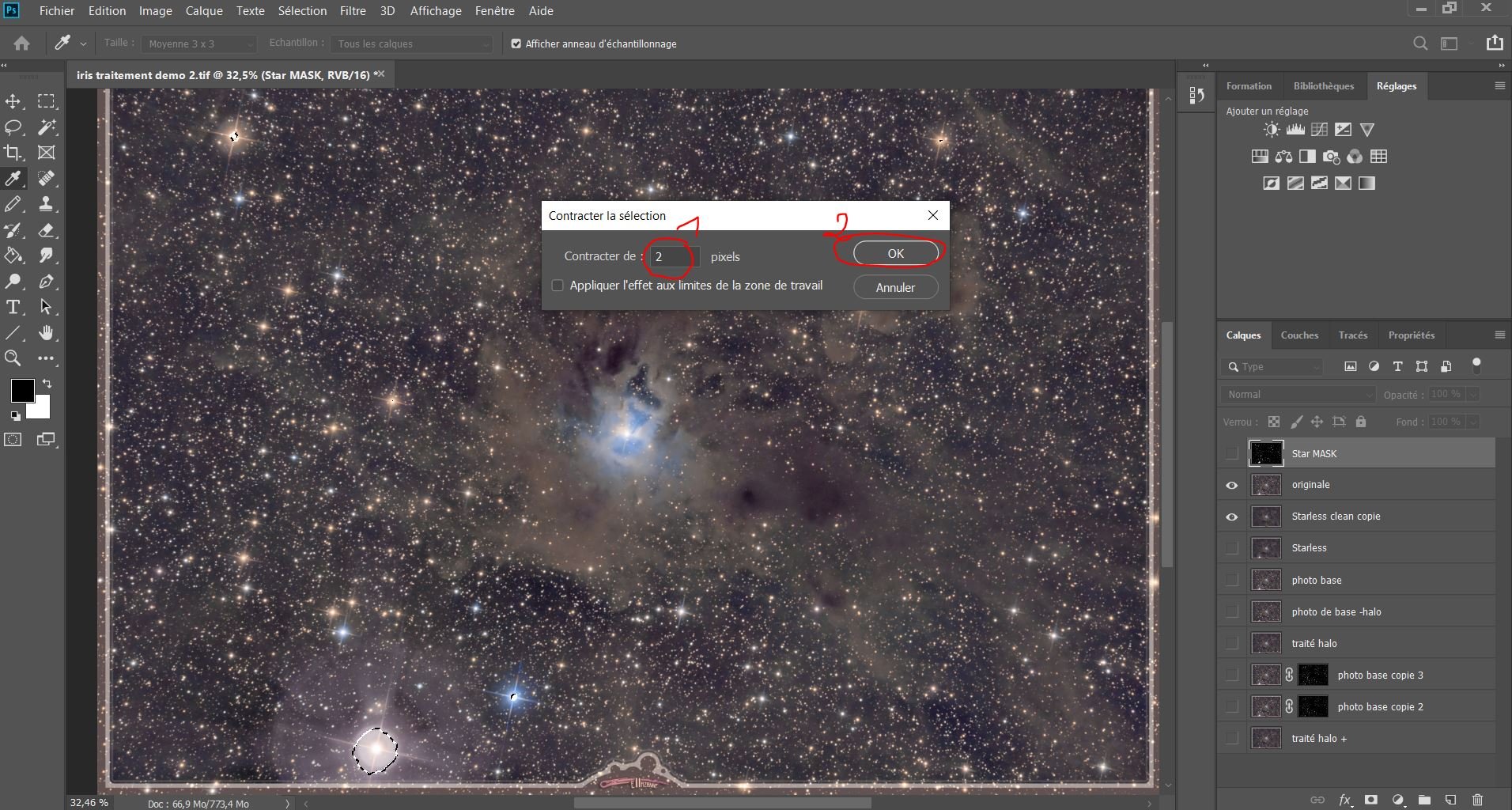Uncheck Afficher anneau d'échantillonnage
Viewport: 1512px width, 810px height.
(516, 44)
